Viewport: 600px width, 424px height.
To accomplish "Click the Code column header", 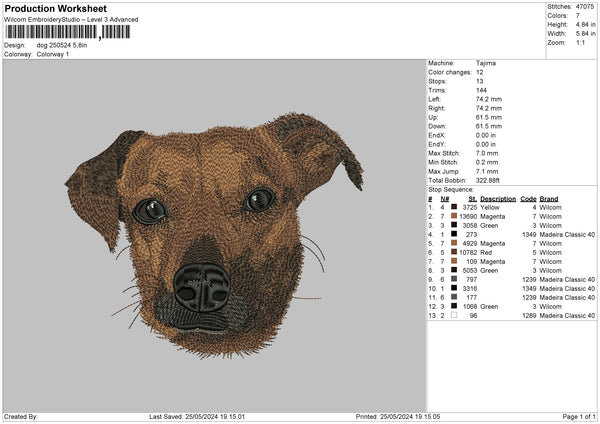I will [x=528, y=198].
